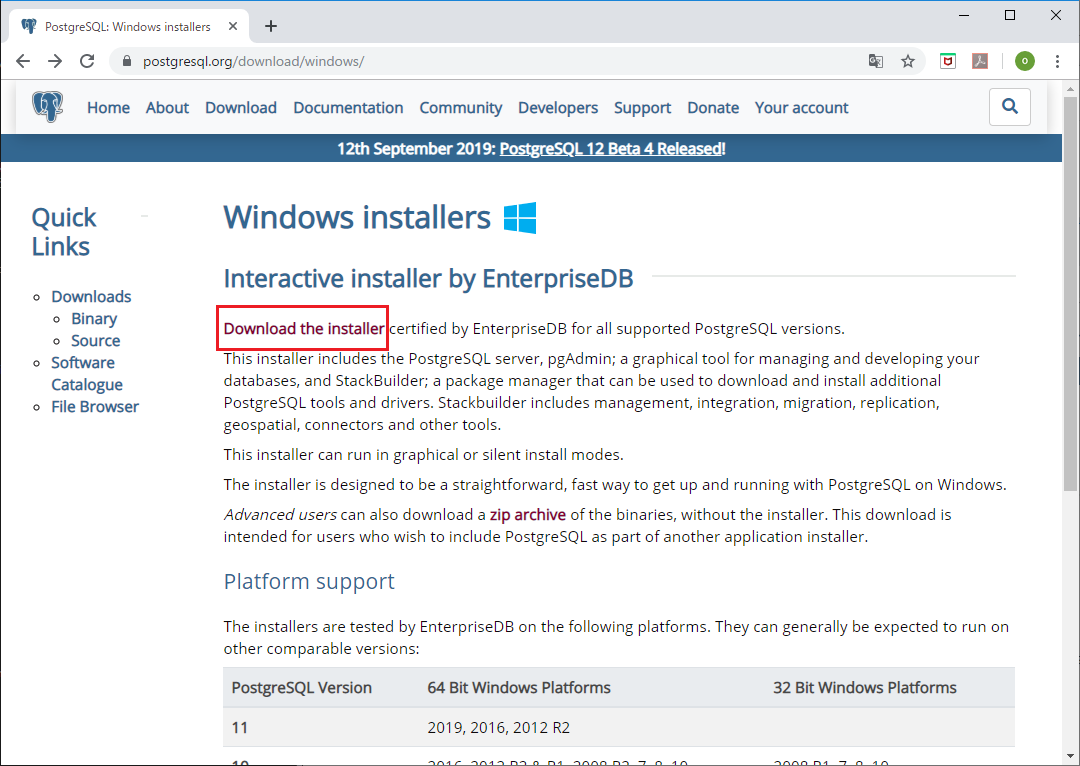The height and width of the screenshot is (766, 1080).
Task: Open the Chrome three-dot menu
Action: pos(1057,61)
